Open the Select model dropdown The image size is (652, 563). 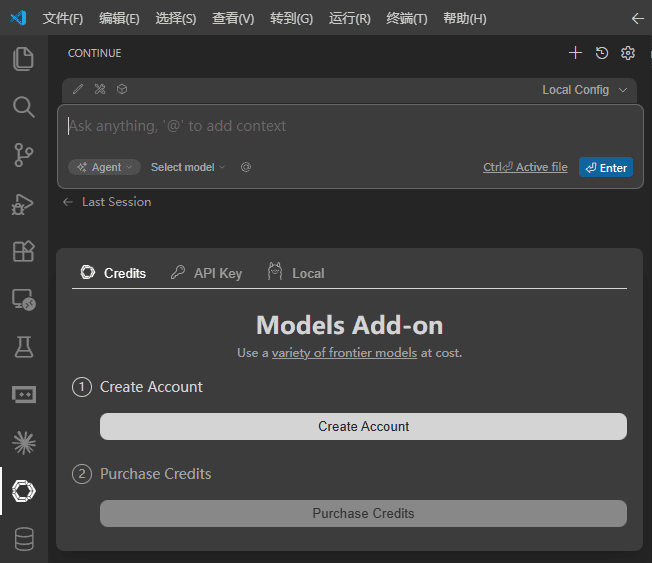188,167
